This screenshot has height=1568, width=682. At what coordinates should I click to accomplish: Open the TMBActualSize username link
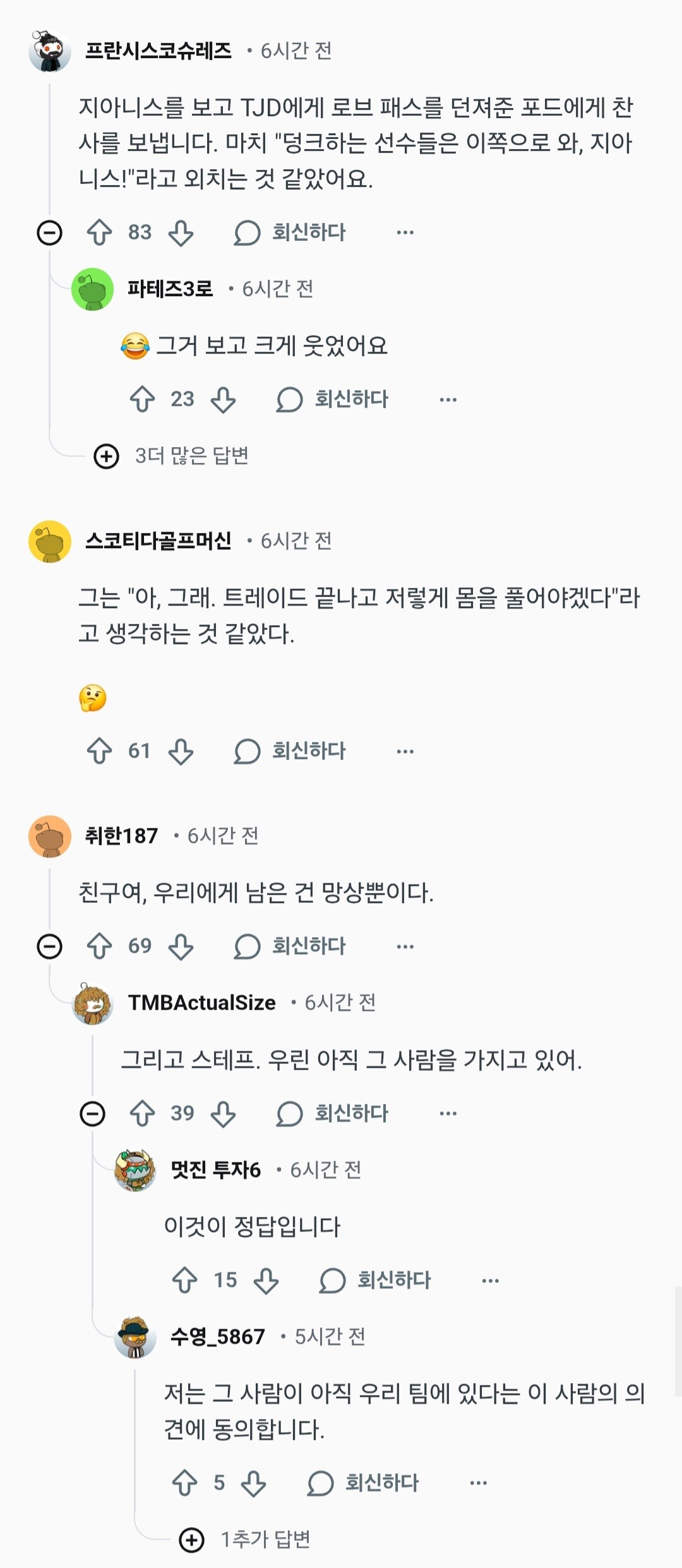pos(201,1002)
